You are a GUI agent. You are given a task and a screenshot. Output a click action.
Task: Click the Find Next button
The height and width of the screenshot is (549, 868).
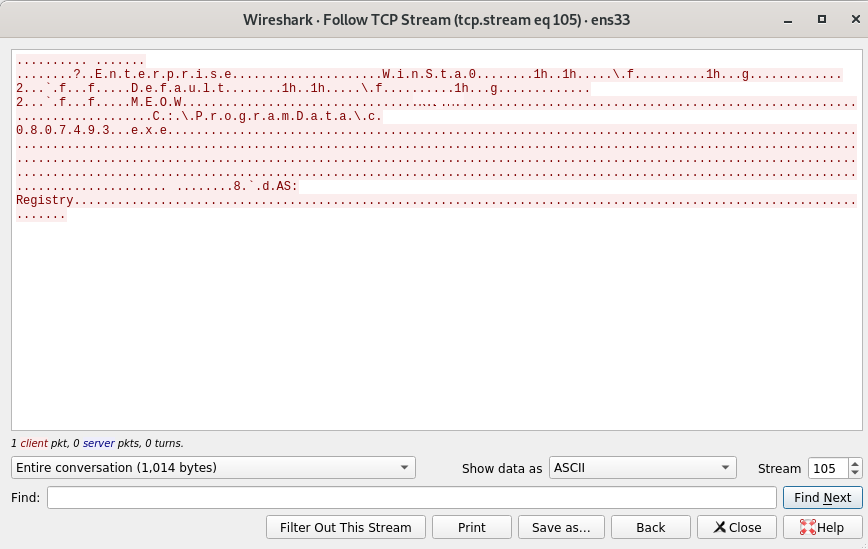(x=823, y=498)
